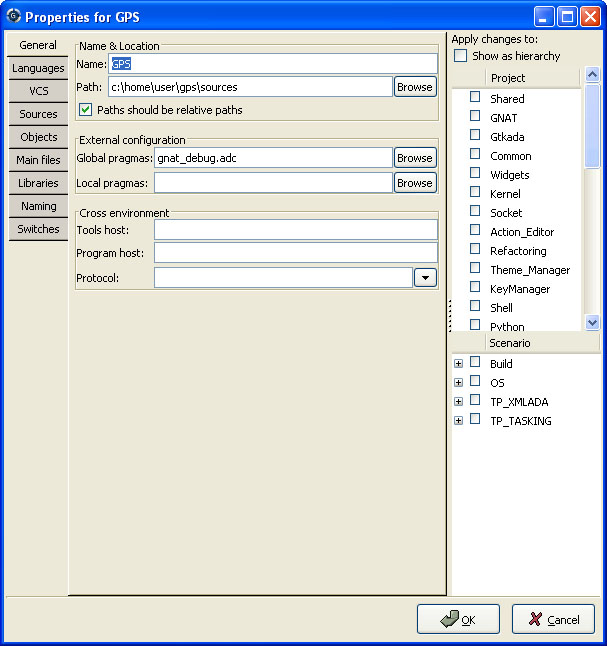The width and height of the screenshot is (607, 646).
Task: Select the Naming tab
Action: (x=38, y=206)
